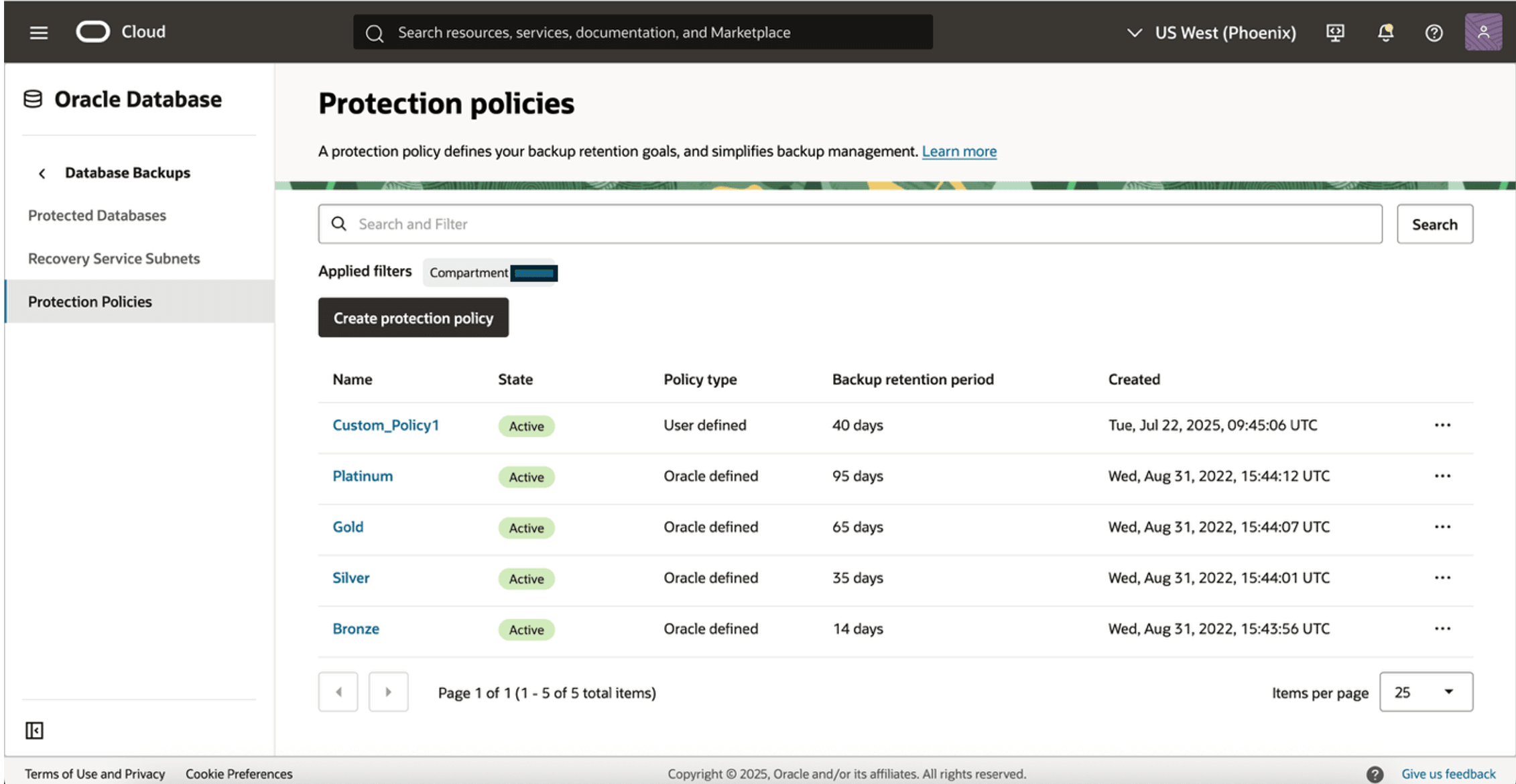
Task: Go back to Database Backups chevron
Action: pyautogui.click(x=42, y=174)
